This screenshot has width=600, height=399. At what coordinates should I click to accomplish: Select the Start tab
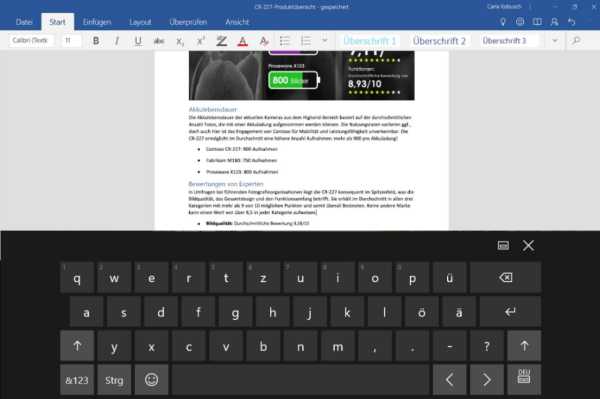point(57,22)
